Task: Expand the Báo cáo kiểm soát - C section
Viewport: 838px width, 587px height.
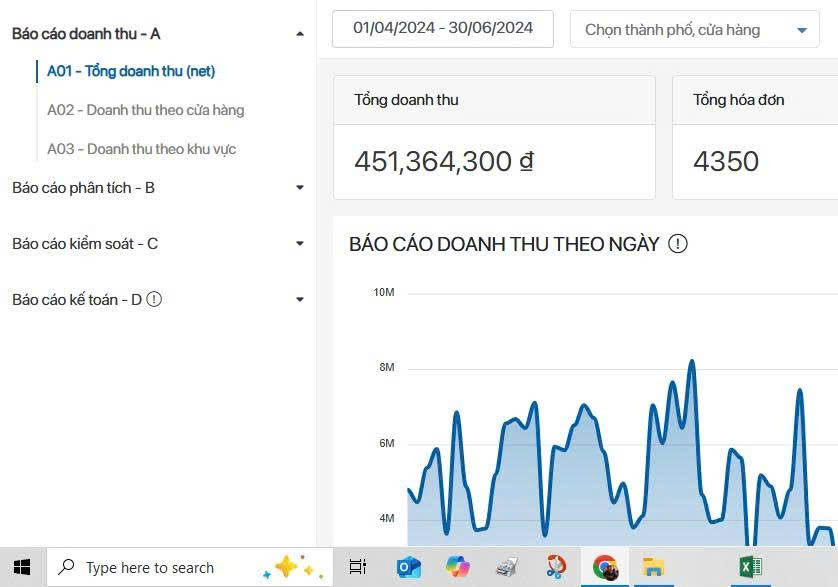Action: pos(299,243)
